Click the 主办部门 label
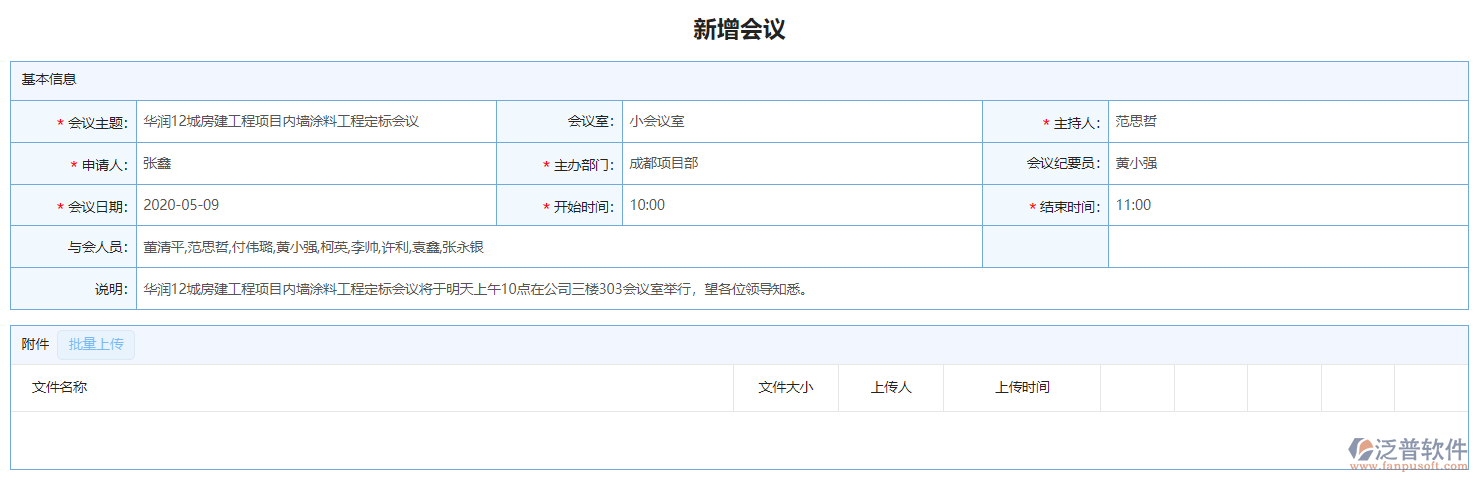 [584, 165]
